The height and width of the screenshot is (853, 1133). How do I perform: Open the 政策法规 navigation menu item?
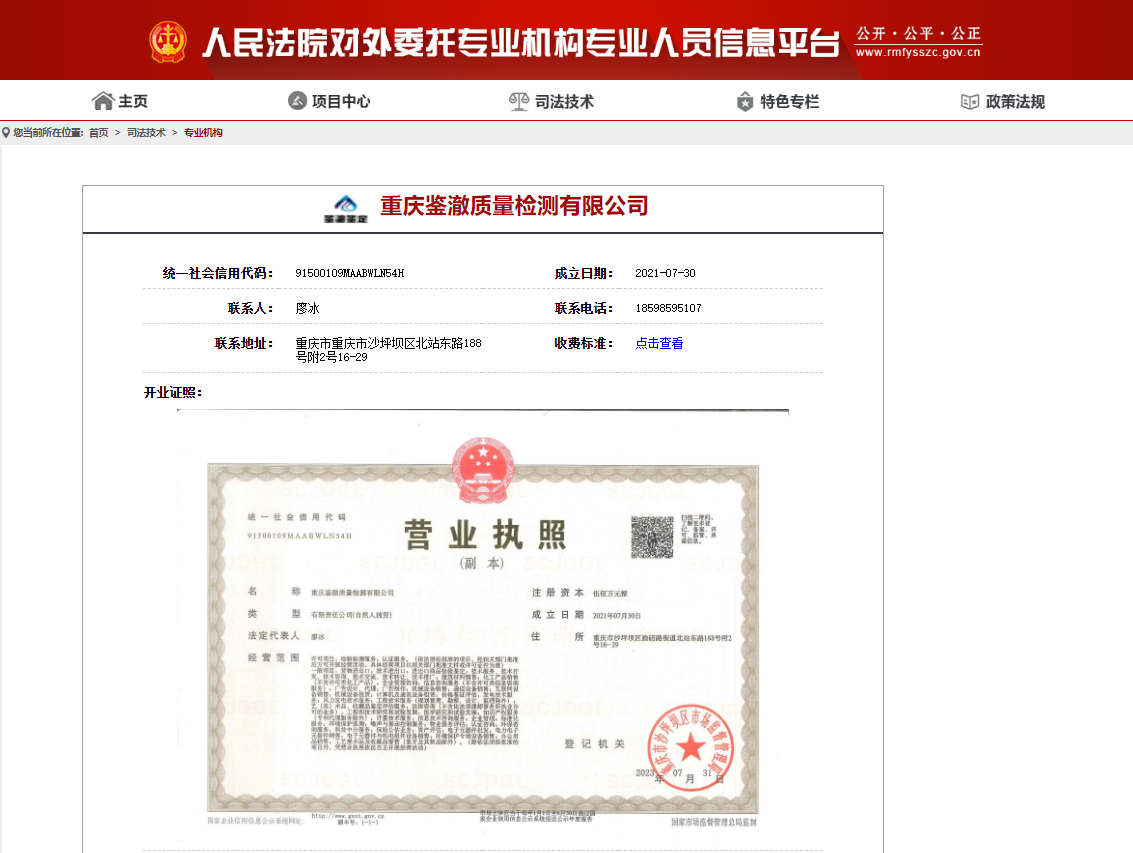pyautogui.click(x=1015, y=101)
